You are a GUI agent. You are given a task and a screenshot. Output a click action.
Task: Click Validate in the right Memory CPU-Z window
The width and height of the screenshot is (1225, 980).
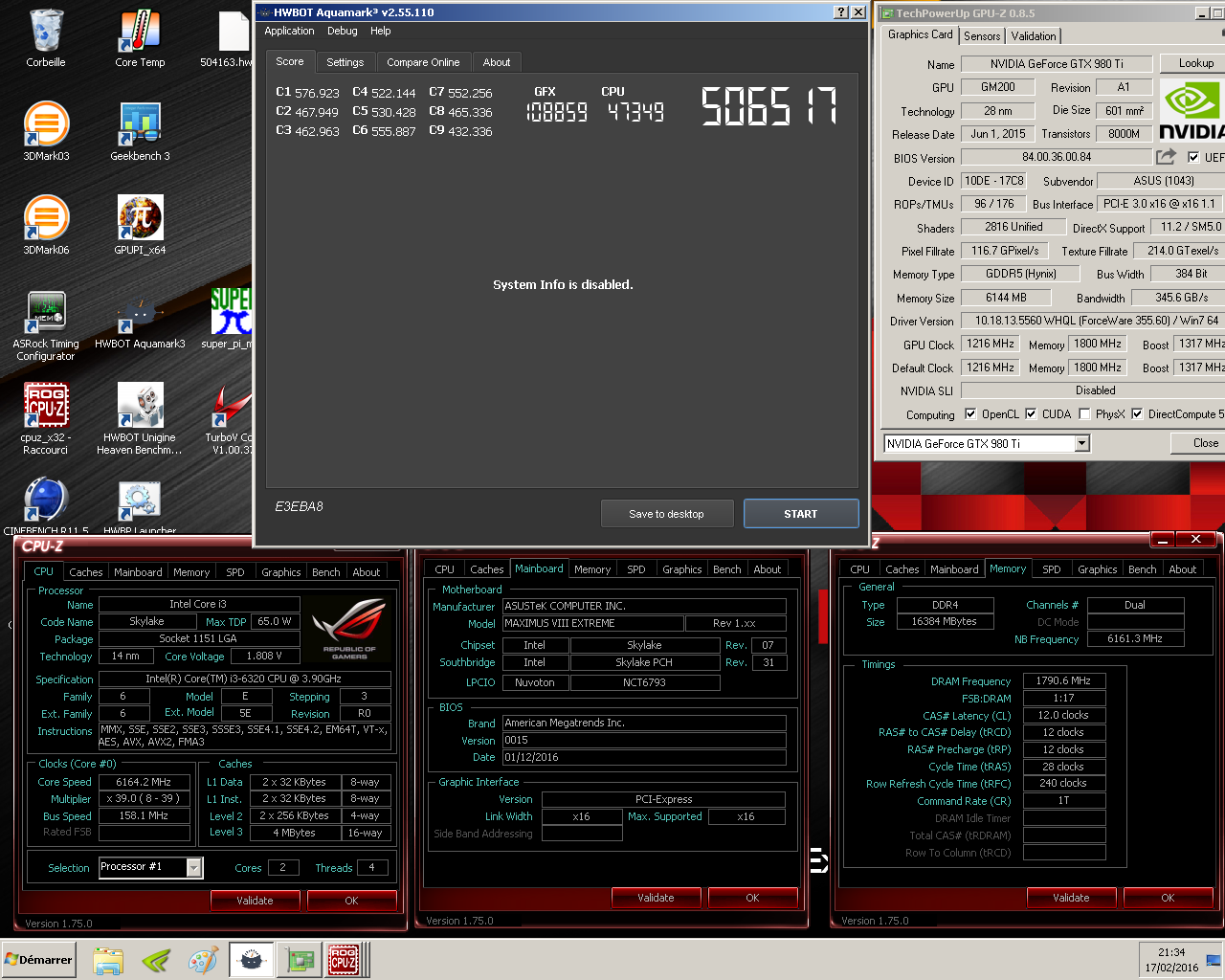pos(1071,898)
